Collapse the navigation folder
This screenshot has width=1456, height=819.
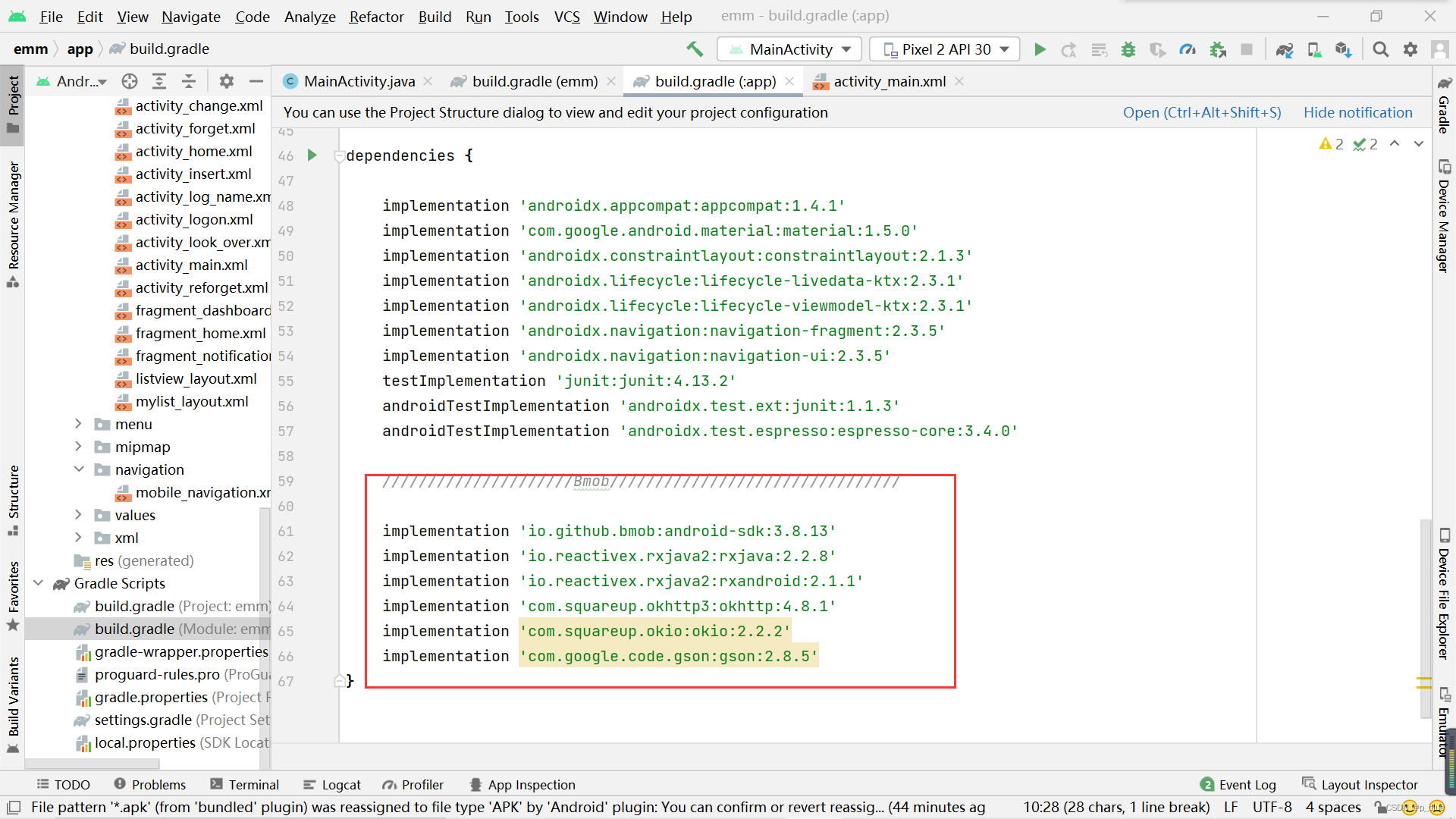click(x=78, y=469)
